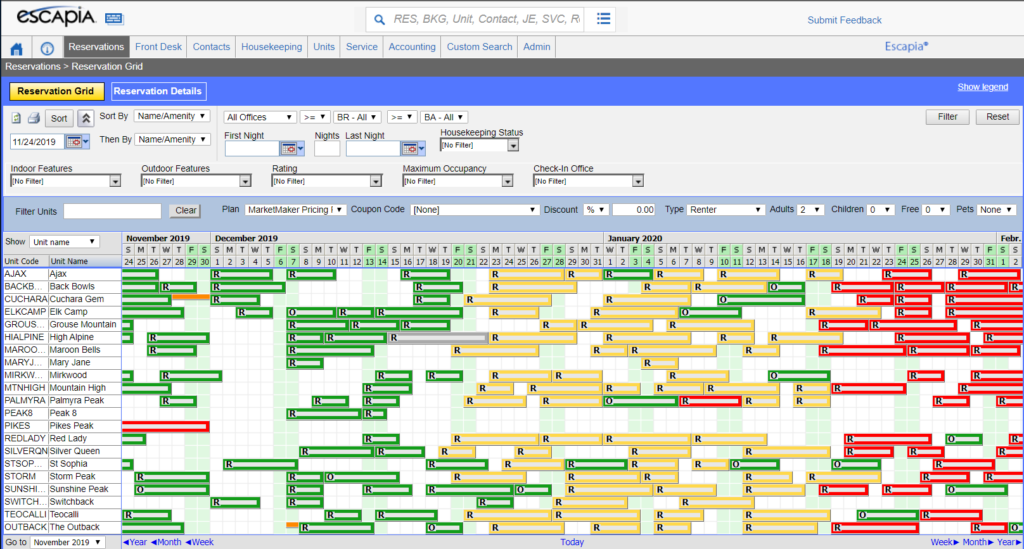Click the Escapia logo
The width and height of the screenshot is (1024, 549).
tap(56, 17)
